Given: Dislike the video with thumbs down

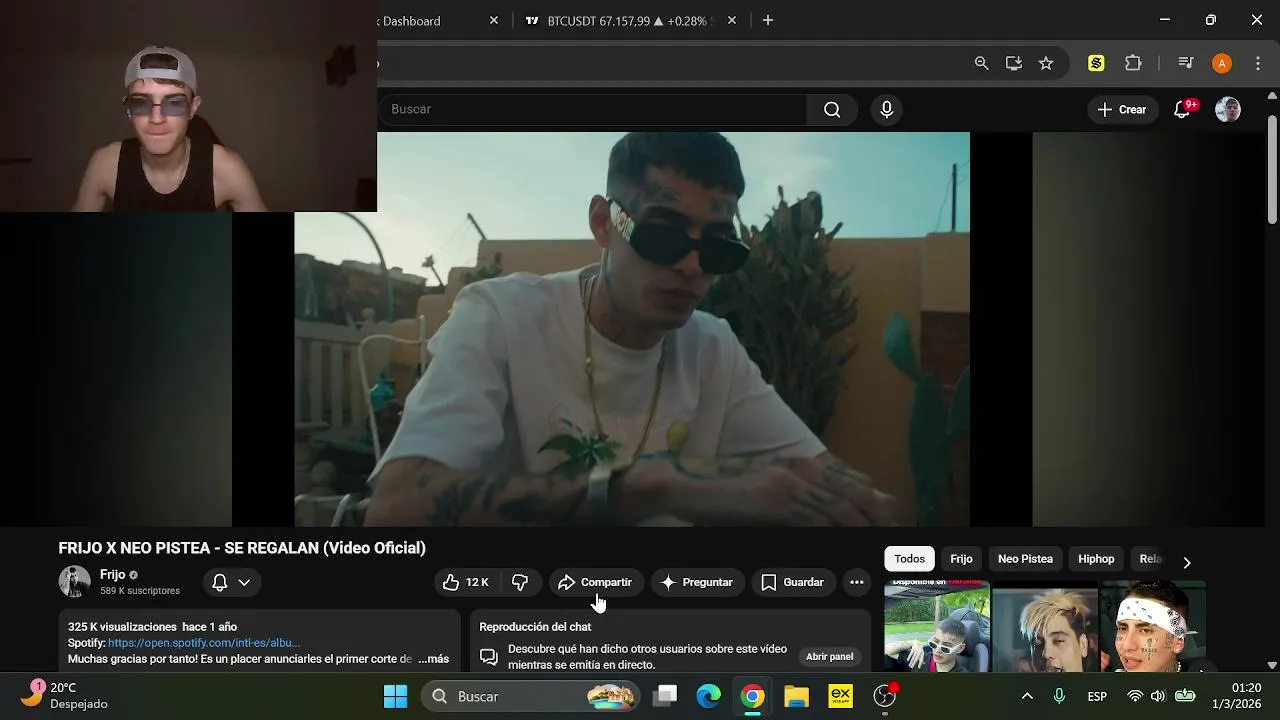Looking at the screenshot, I should (x=520, y=582).
